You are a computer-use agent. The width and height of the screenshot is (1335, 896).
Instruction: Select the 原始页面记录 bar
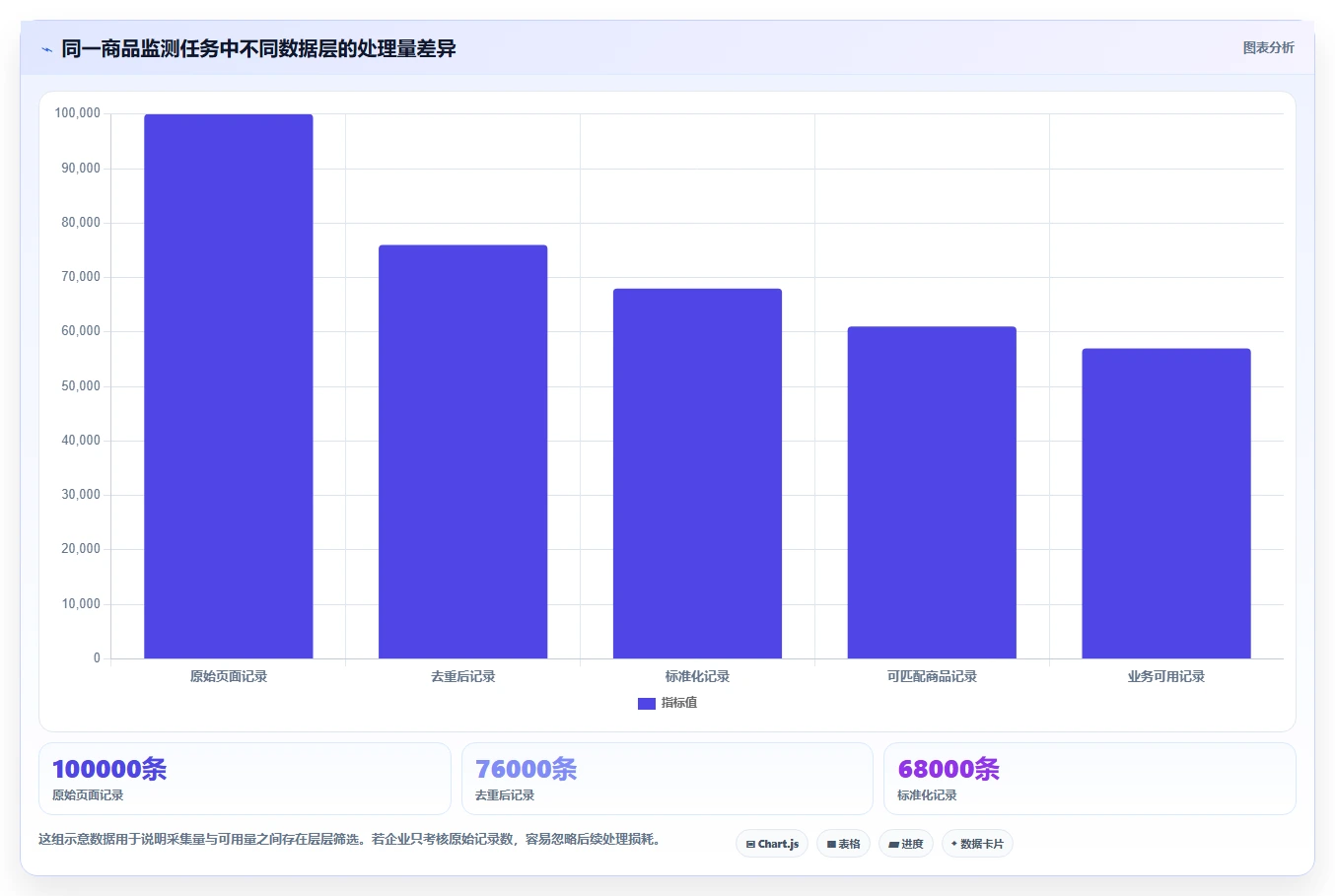[x=229, y=386]
